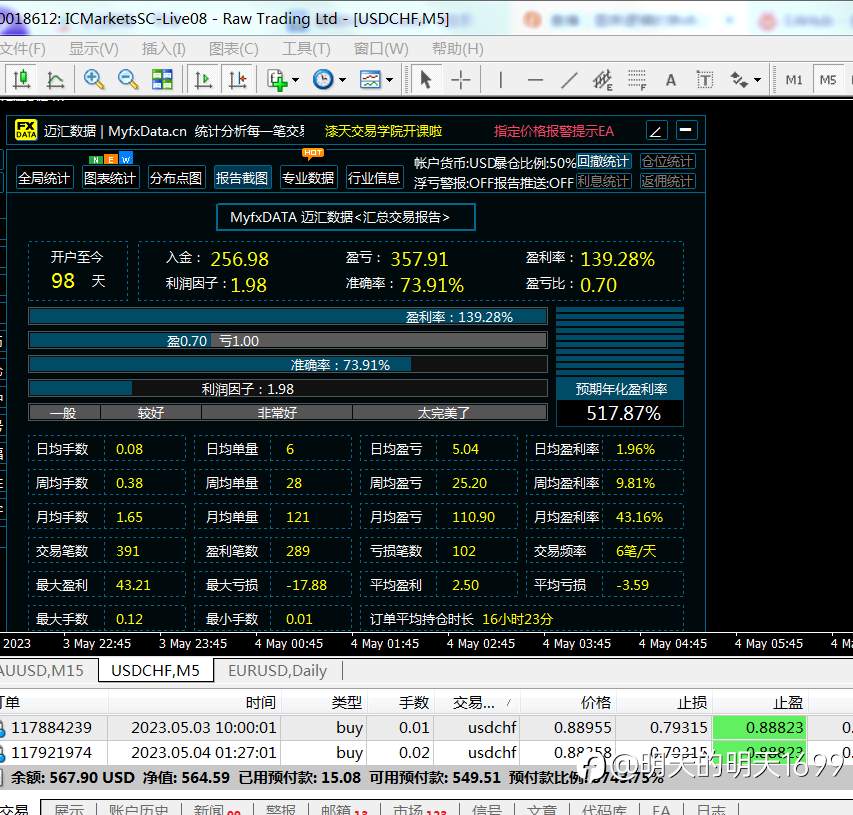Open 回撤统计 drawdown statistics
This screenshot has width=853, height=815.
point(603,162)
